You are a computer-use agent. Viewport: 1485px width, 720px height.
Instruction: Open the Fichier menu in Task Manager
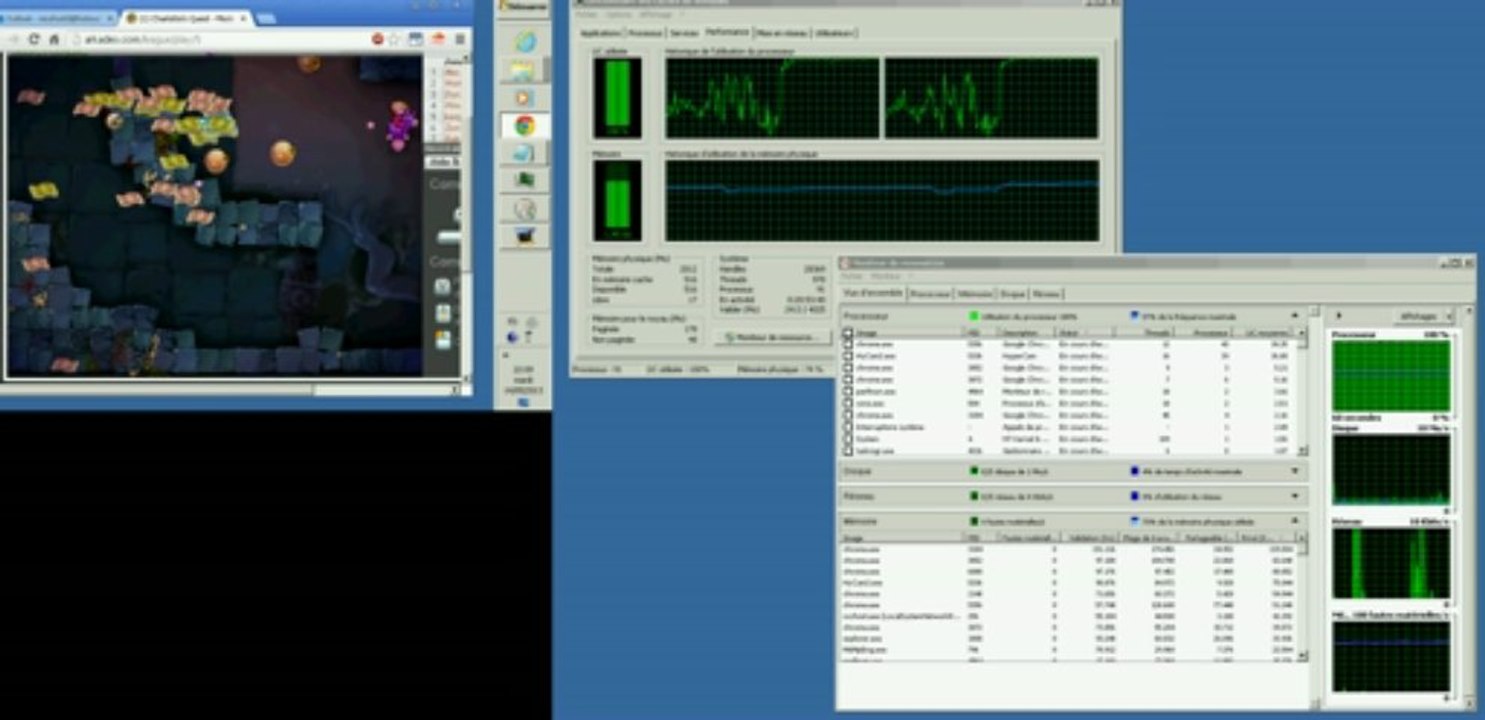(587, 15)
